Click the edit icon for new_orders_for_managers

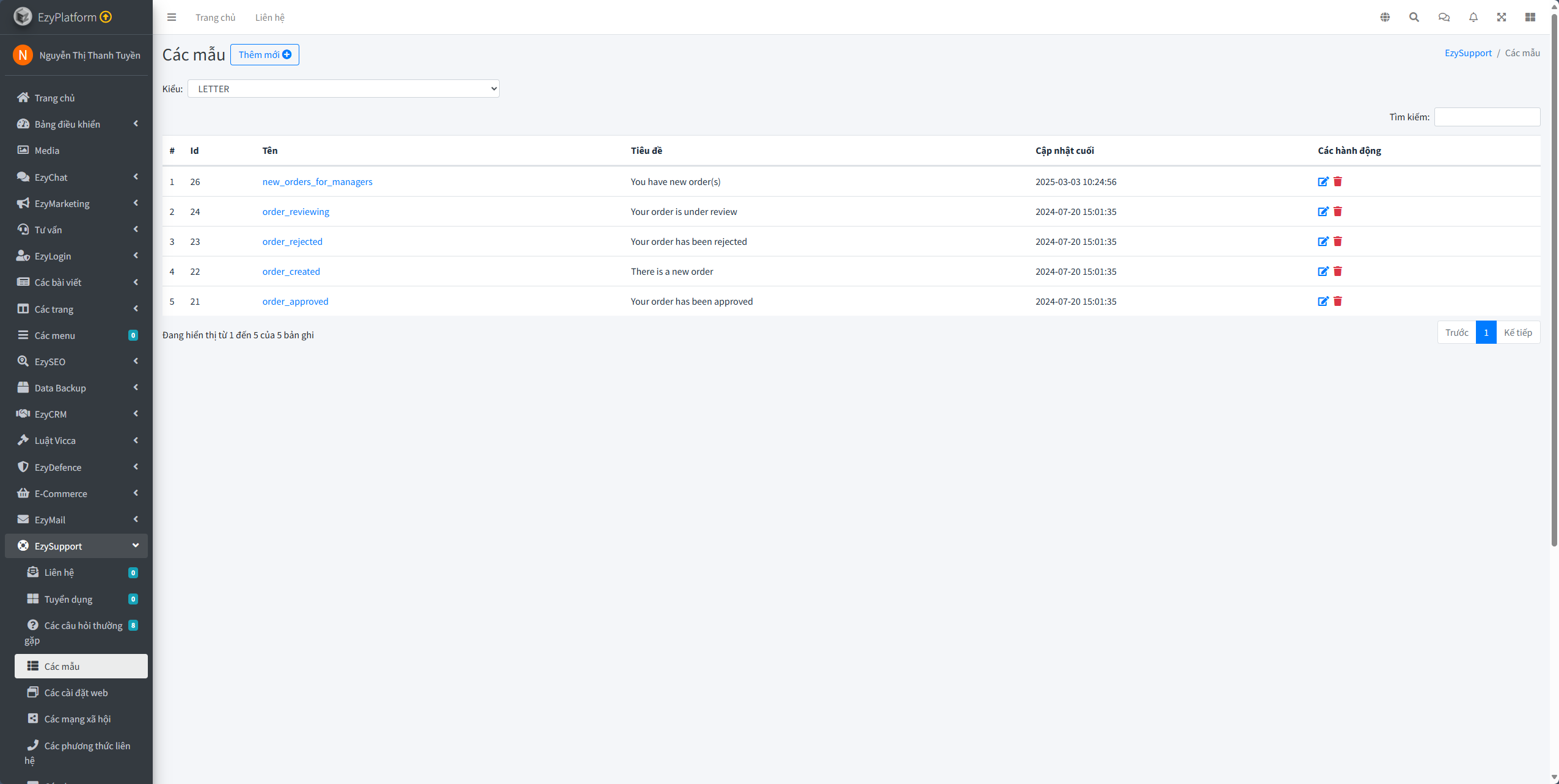tap(1323, 181)
